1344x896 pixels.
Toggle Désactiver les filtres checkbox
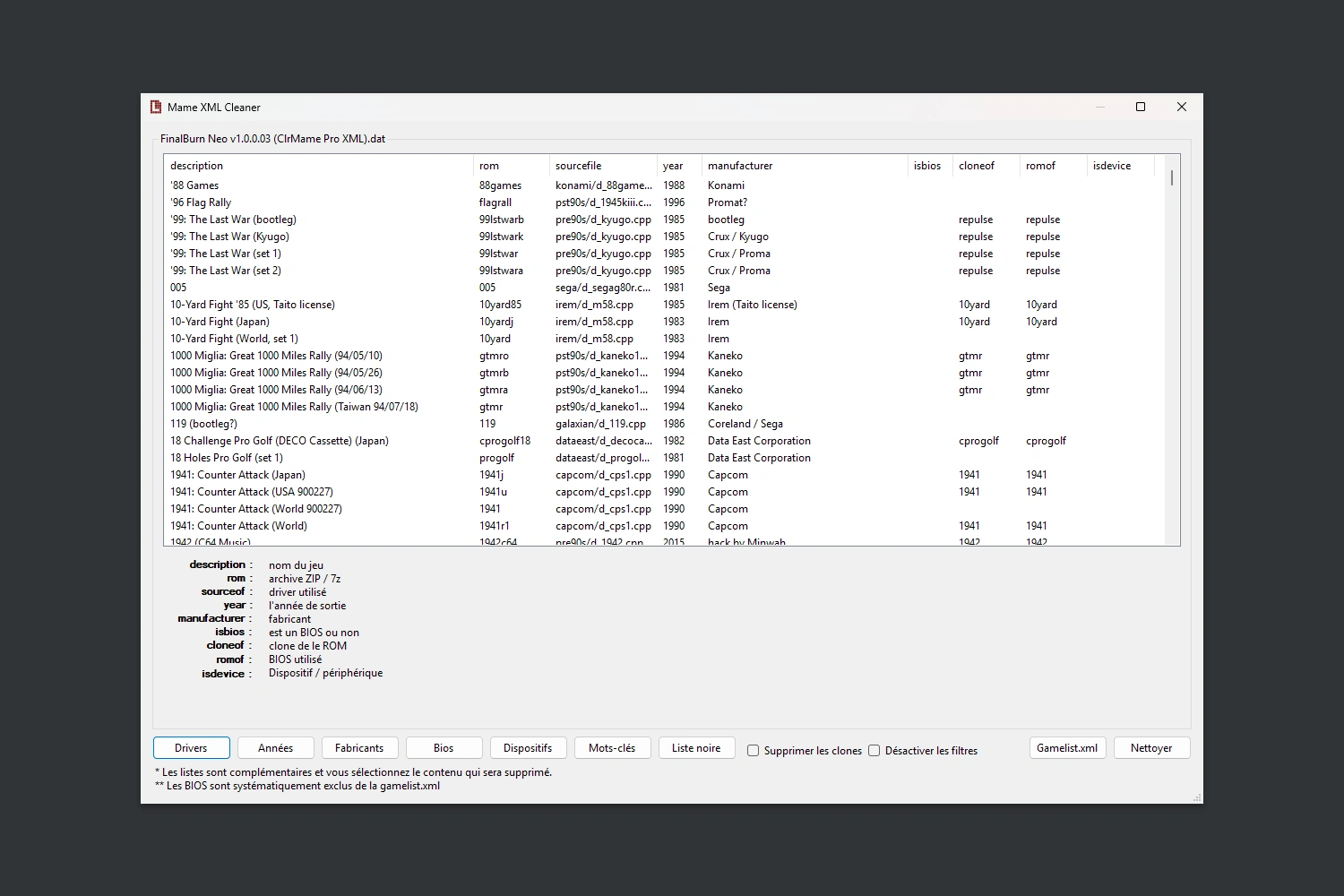click(874, 751)
